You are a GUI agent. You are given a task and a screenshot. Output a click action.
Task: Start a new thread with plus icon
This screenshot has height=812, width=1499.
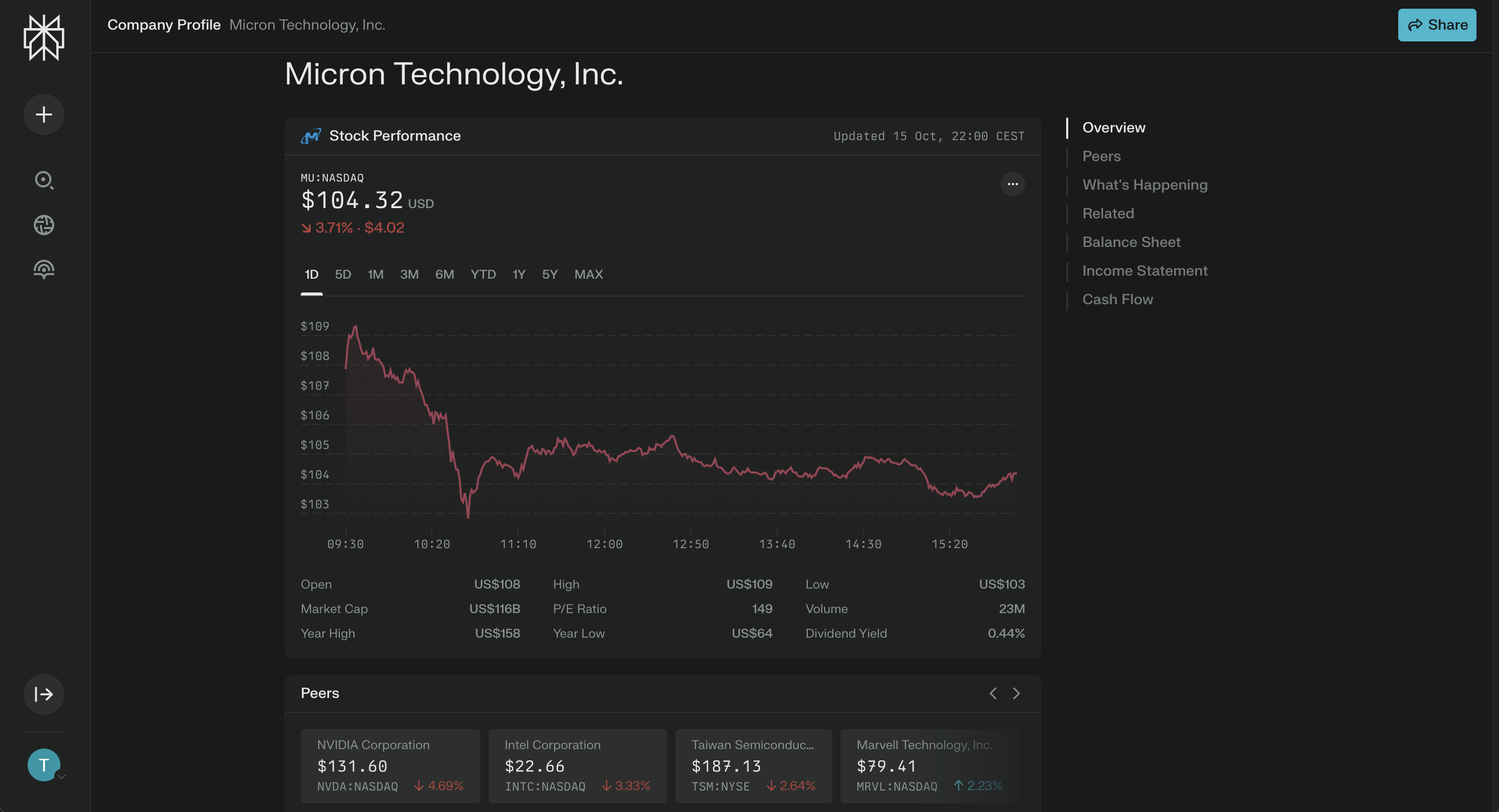(x=43, y=115)
